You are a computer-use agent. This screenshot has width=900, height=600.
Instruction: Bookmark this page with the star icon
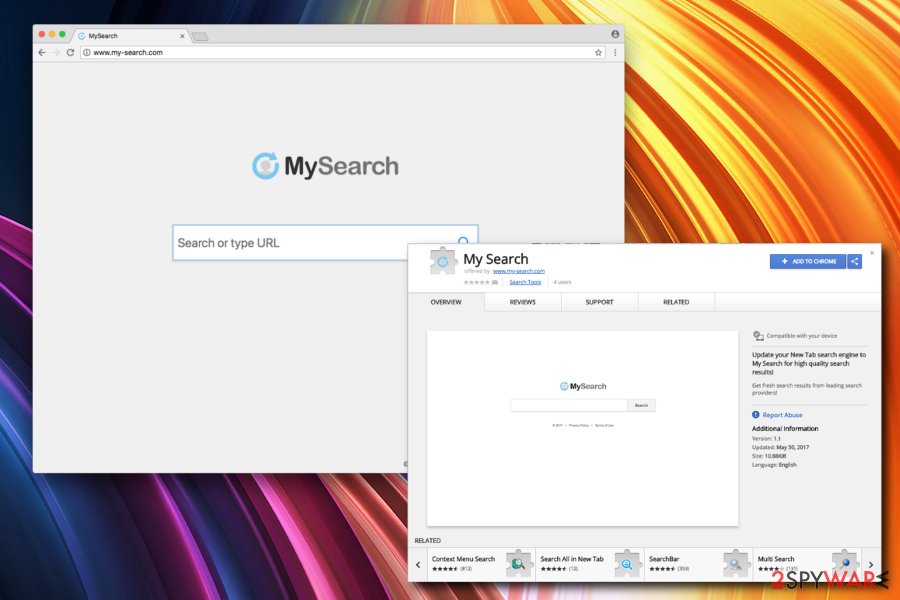point(598,52)
